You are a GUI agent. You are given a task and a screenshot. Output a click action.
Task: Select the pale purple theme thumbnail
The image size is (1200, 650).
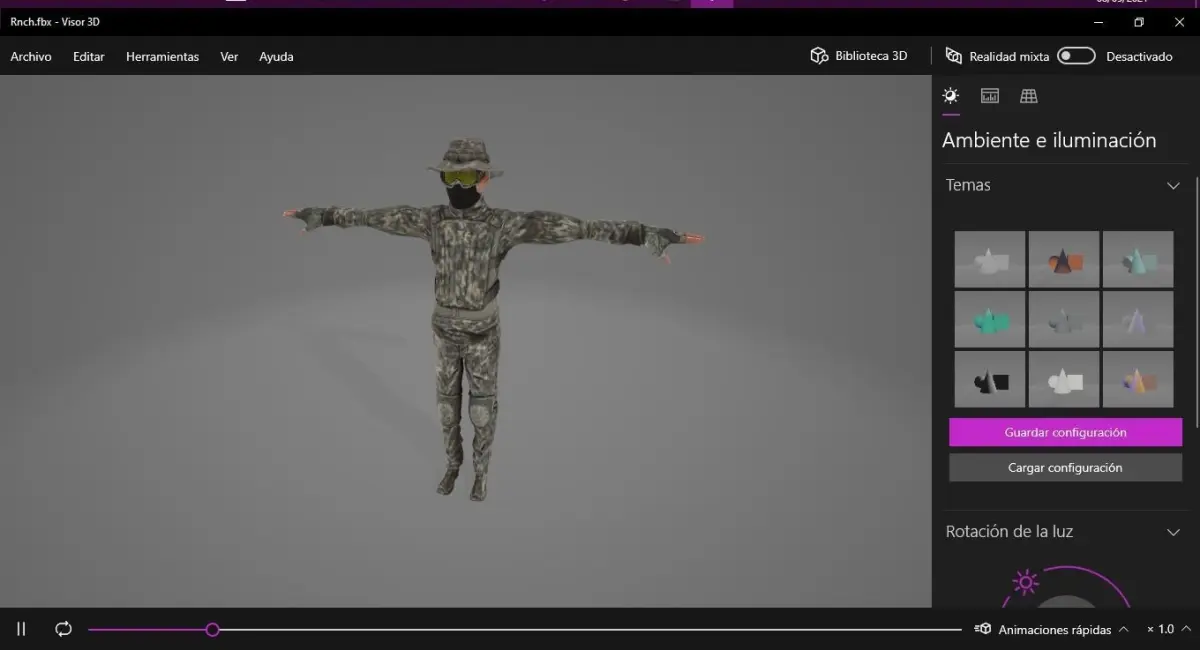point(1138,319)
